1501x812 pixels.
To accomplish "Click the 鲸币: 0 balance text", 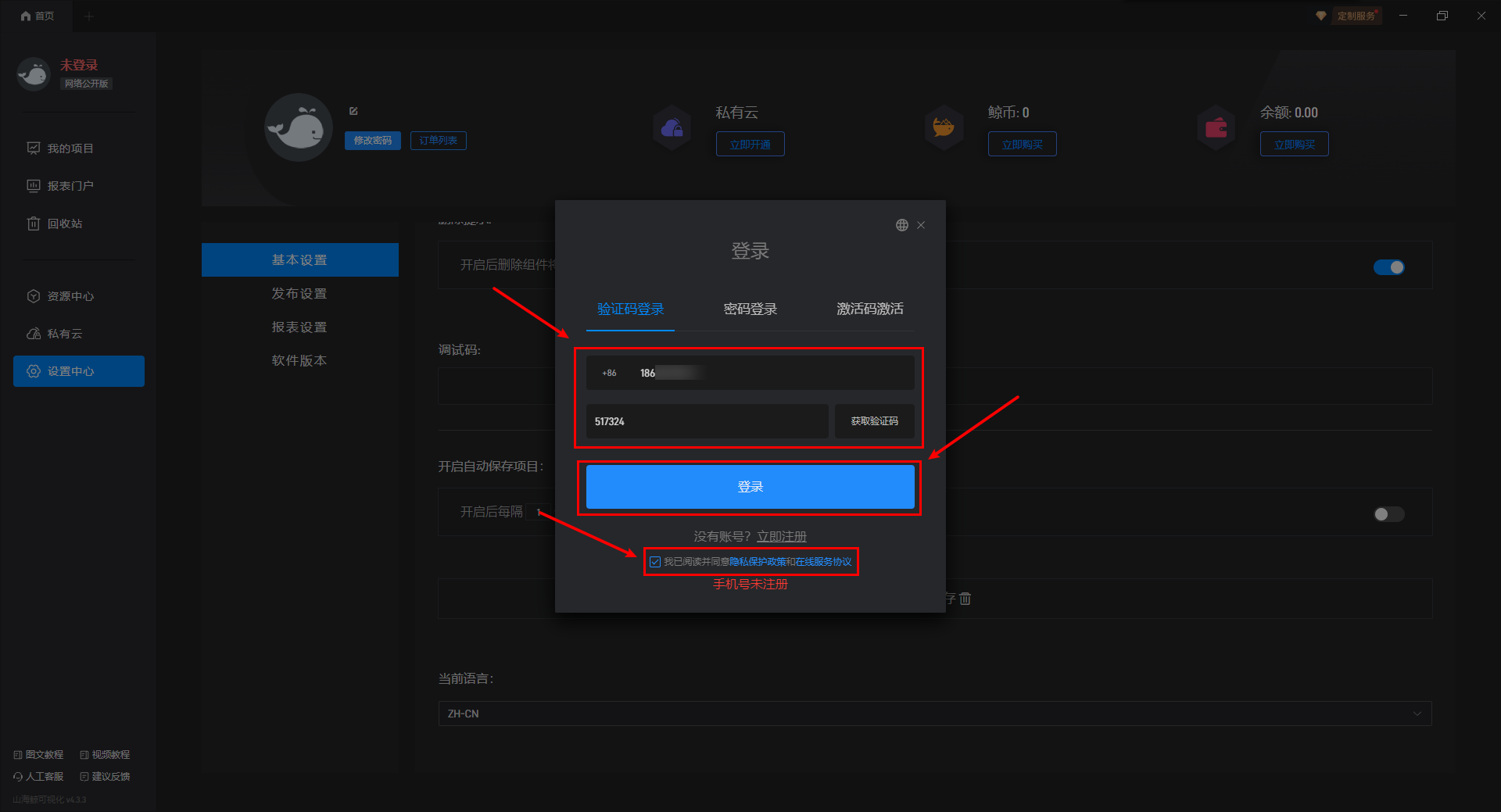I will (1008, 113).
